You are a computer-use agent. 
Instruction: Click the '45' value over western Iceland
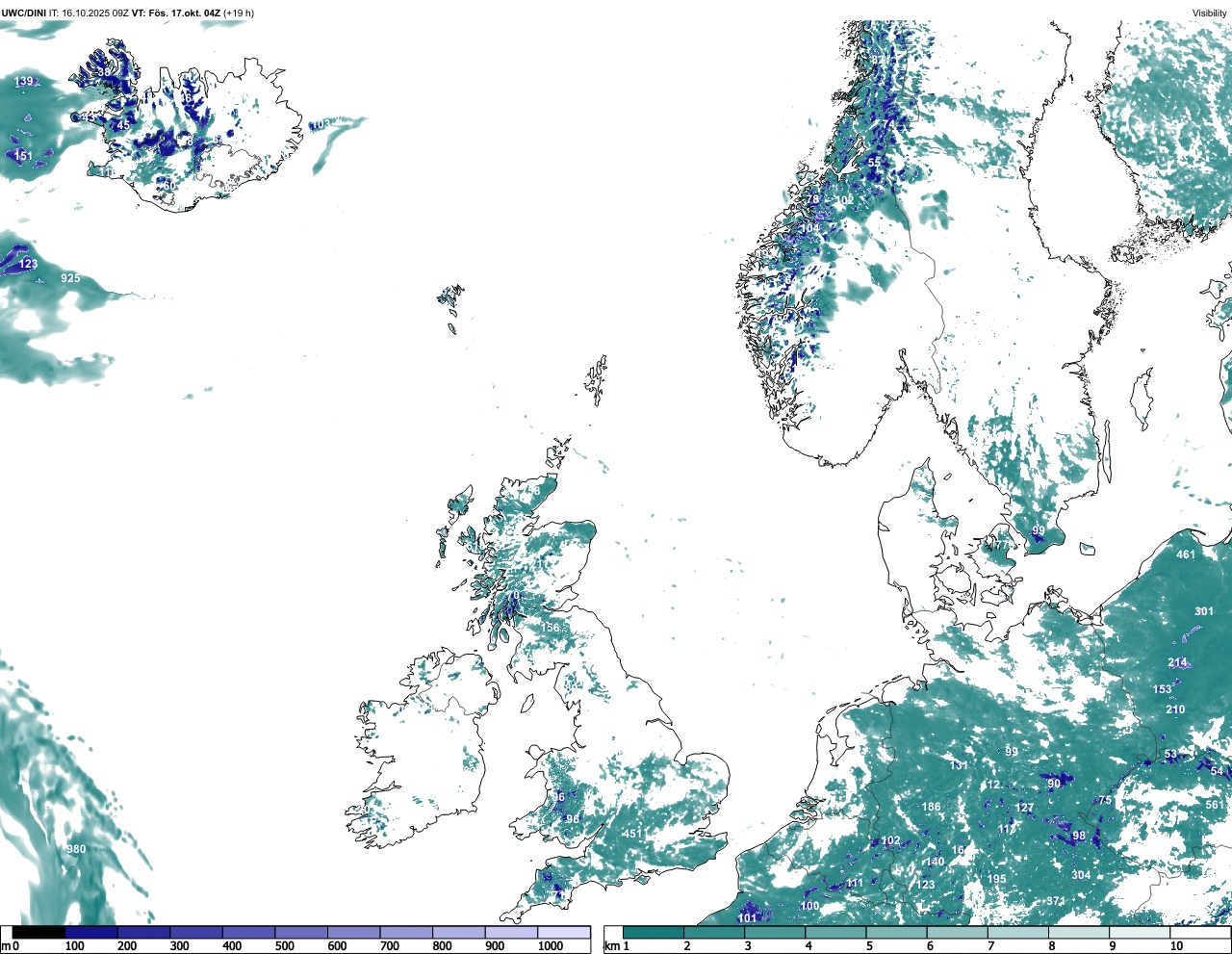pos(122,126)
